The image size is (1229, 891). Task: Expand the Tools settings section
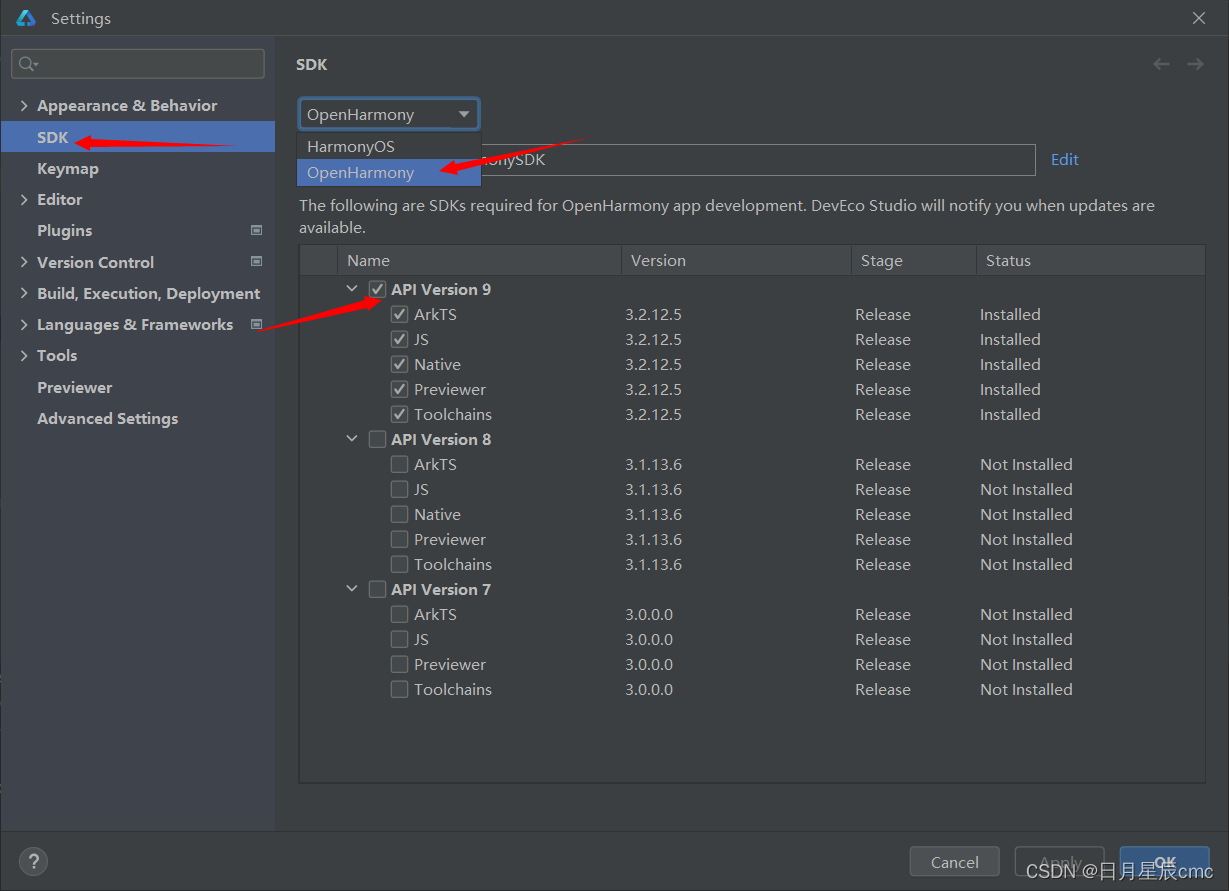(24, 355)
